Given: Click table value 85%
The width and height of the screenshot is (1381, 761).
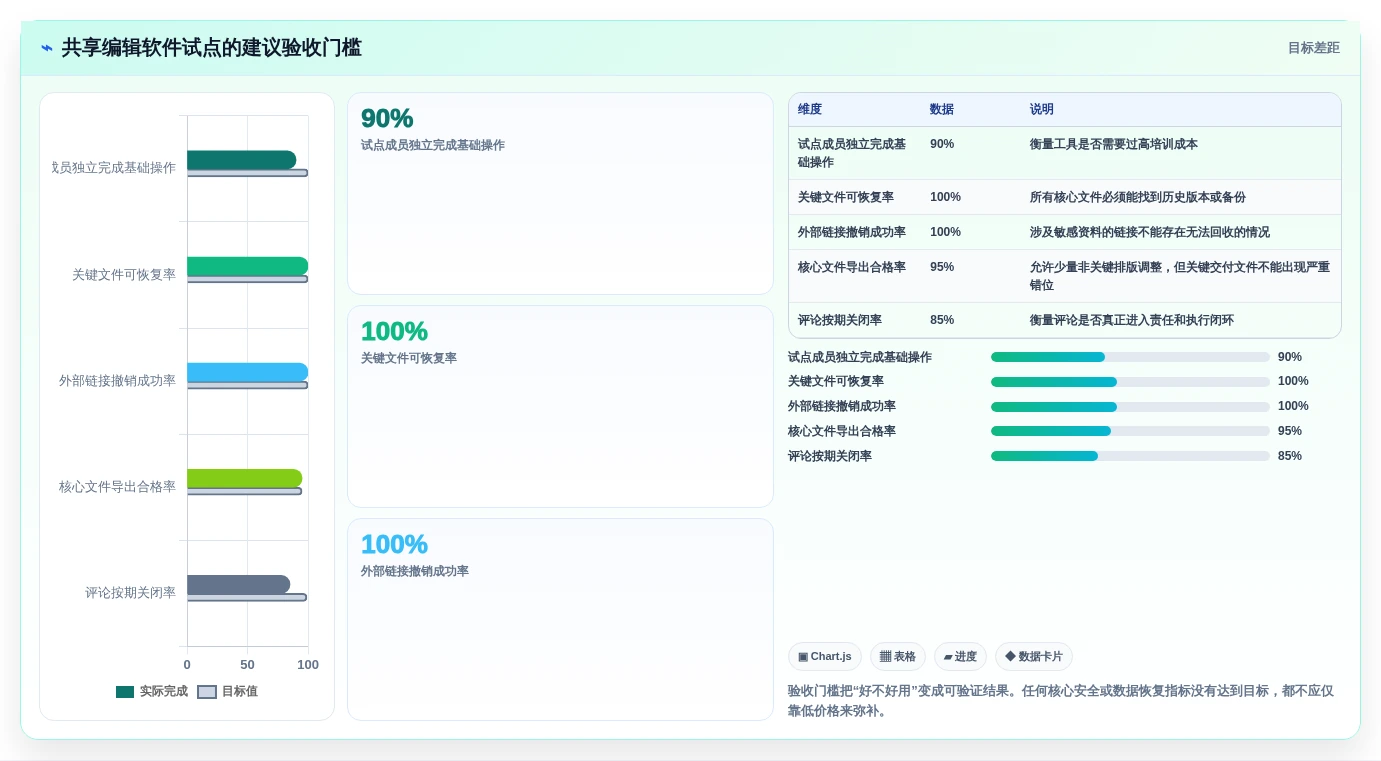Looking at the screenshot, I should [942, 320].
